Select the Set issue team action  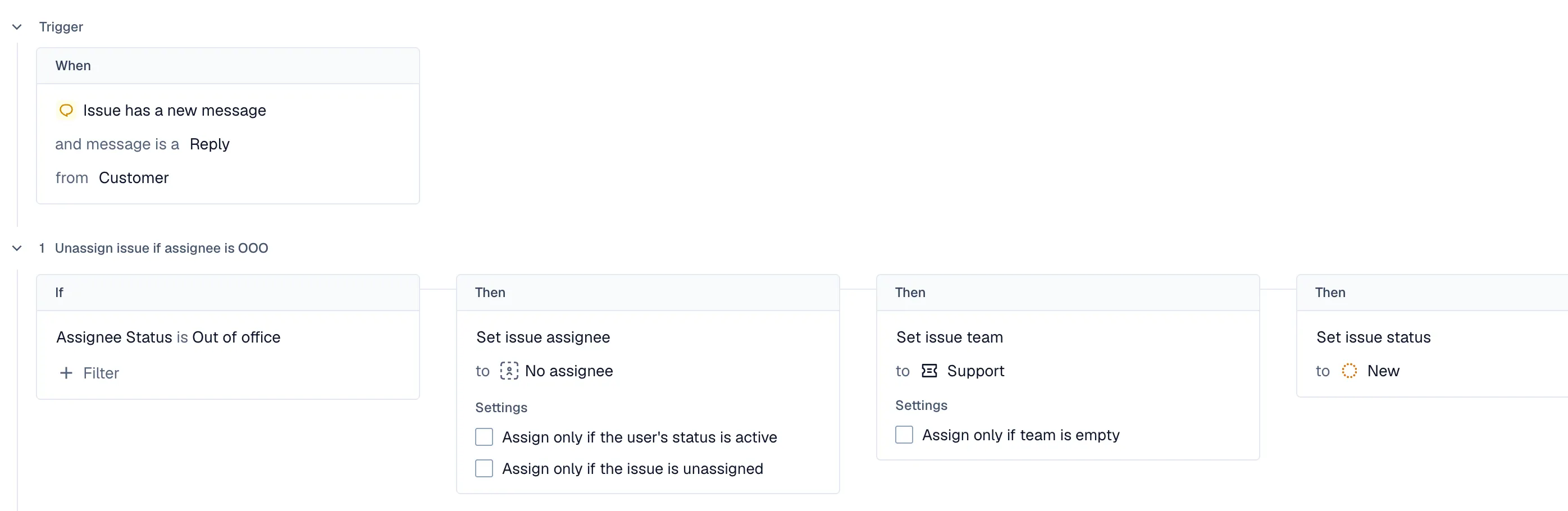click(949, 337)
